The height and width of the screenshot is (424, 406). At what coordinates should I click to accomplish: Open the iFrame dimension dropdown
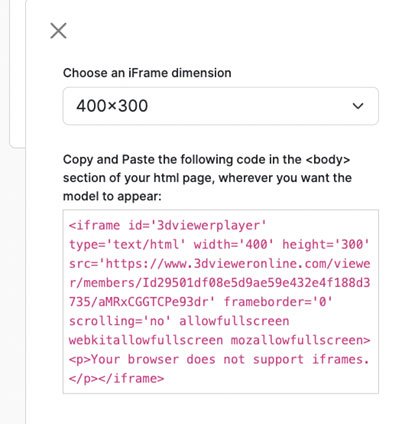[x=221, y=106]
